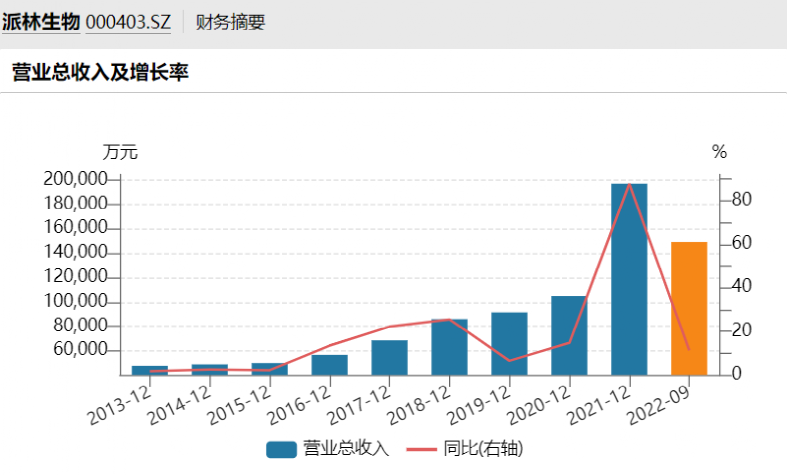Select the 营业总收入及增长率 chart title
The height and width of the screenshot is (476, 787).
point(100,72)
